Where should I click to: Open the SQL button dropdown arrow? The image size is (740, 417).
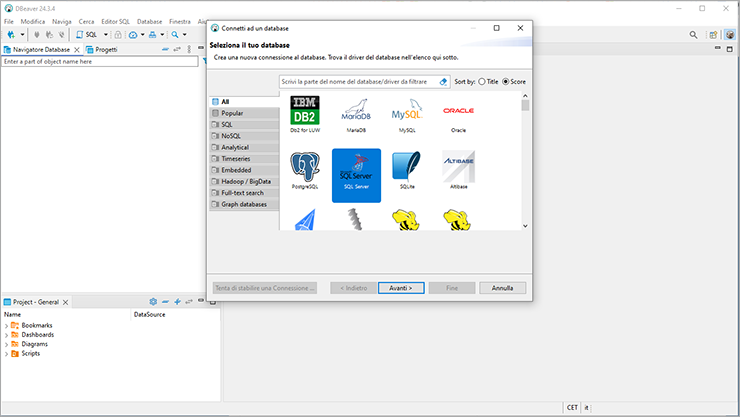(x=106, y=34)
